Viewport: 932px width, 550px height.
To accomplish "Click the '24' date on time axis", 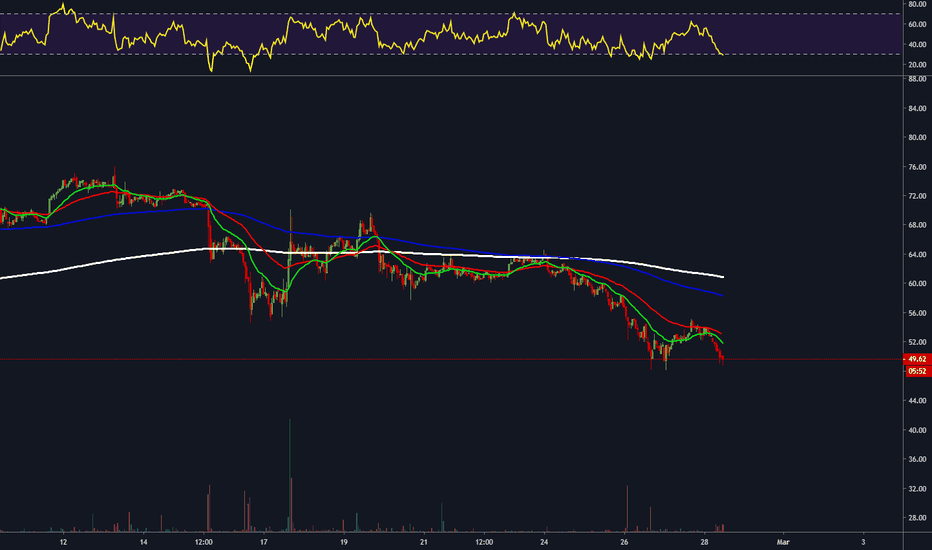I will point(544,542).
